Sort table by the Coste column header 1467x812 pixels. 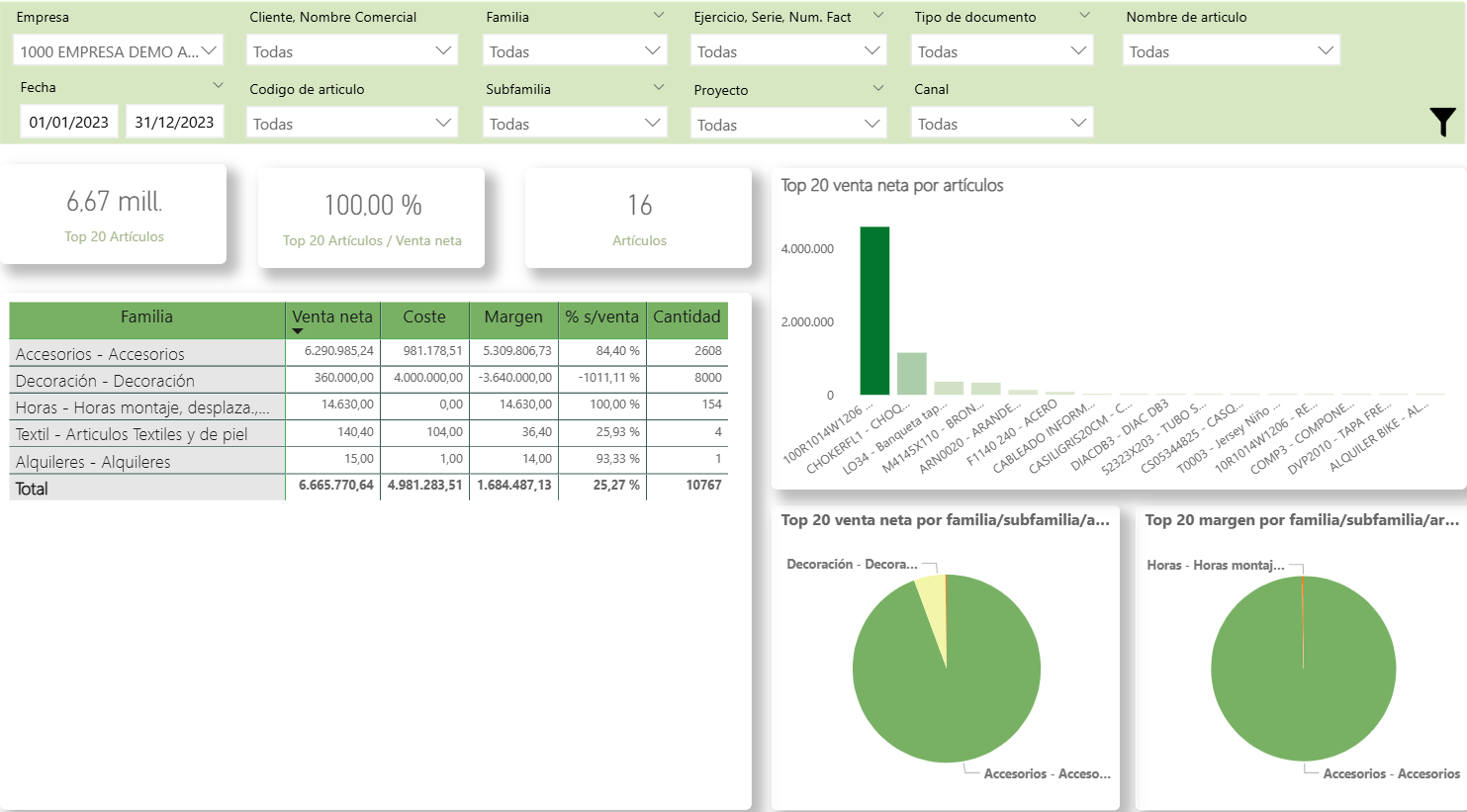(424, 317)
